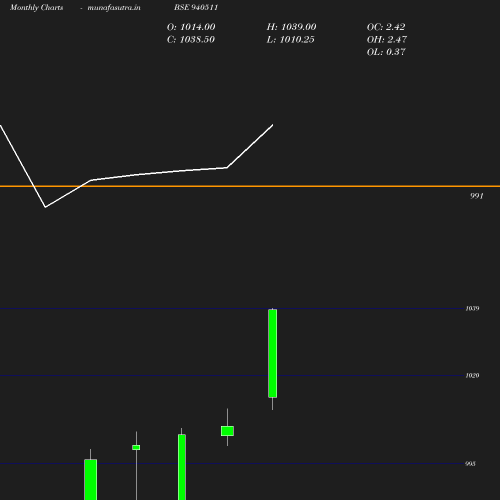Select the tallest latest green candle reaching 1039
The height and width of the screenshot is (500, 500).
pos(273,353)
